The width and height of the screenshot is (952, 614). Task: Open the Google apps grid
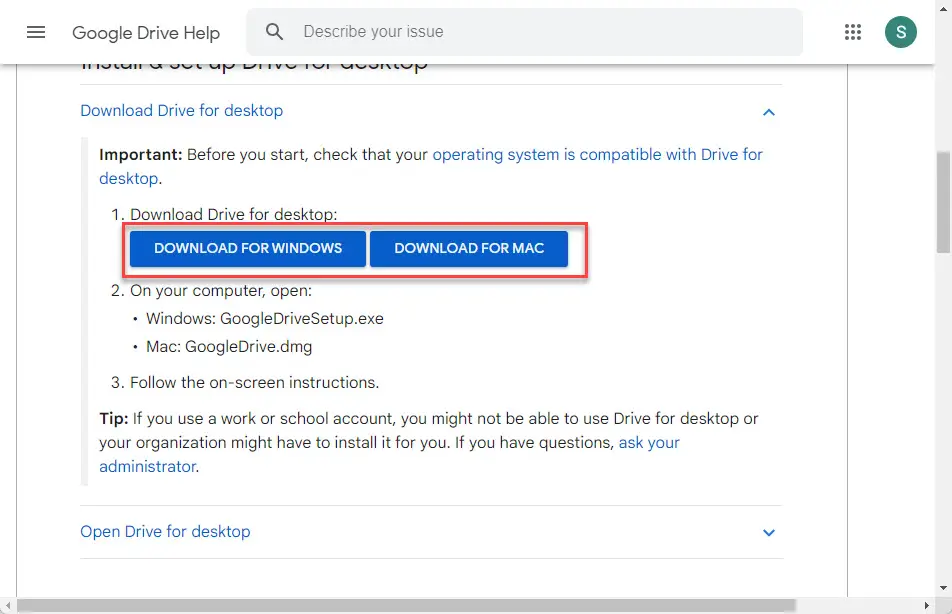click(852, 32)
